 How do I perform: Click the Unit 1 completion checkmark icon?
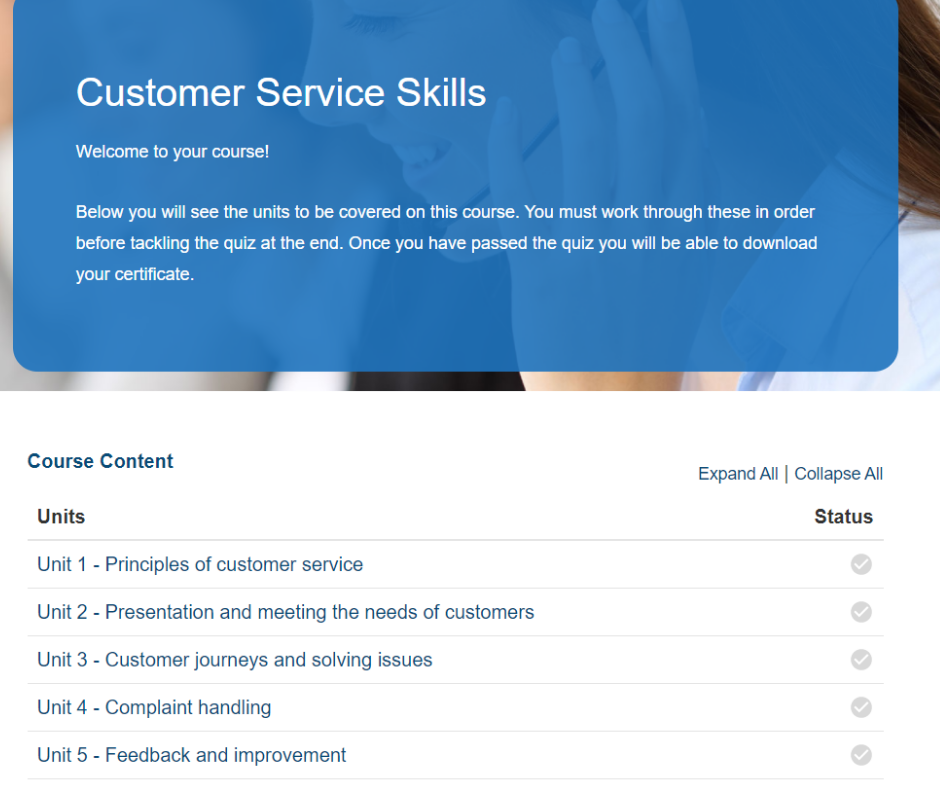(x=861, y=564)
